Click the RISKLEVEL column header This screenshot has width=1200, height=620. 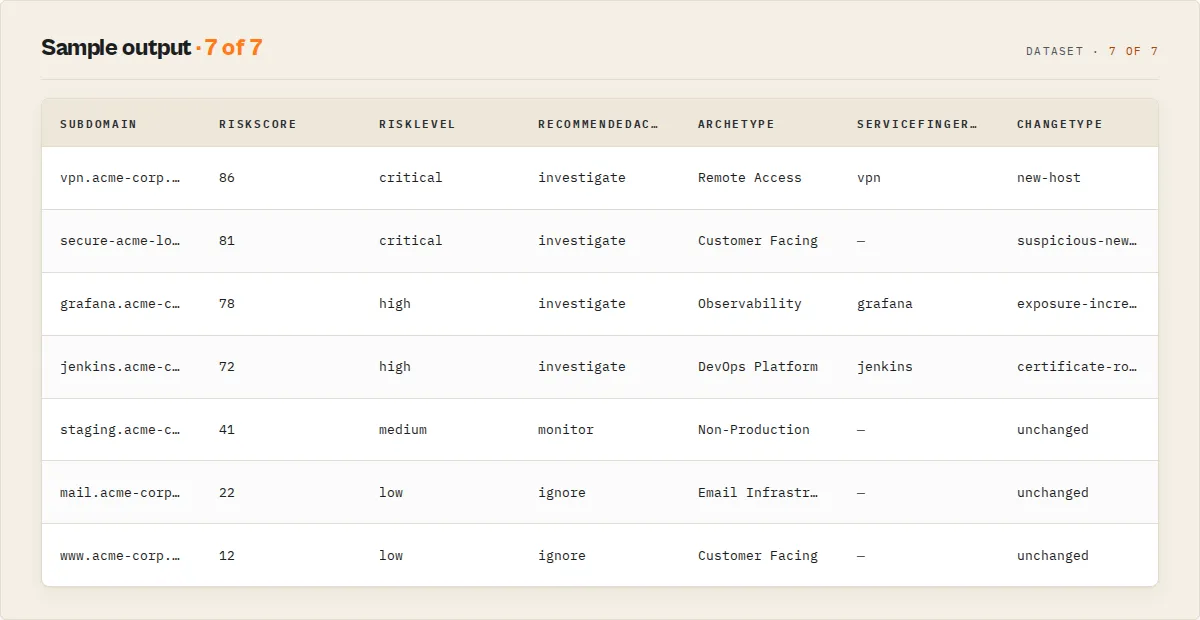[x=417, y=124]
